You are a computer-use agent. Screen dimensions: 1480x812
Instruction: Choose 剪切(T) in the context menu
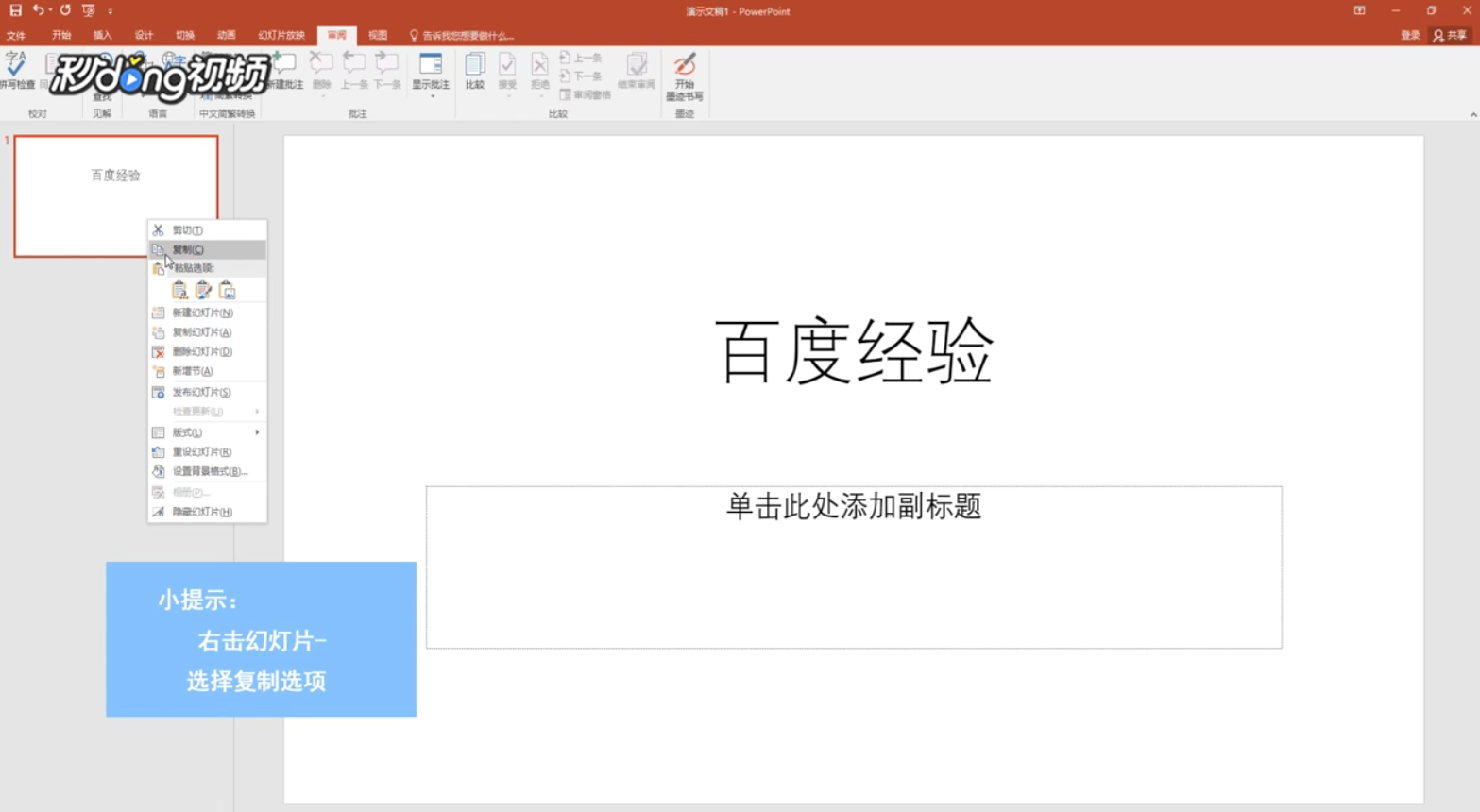pyautogui.click(x=207, y=230)
